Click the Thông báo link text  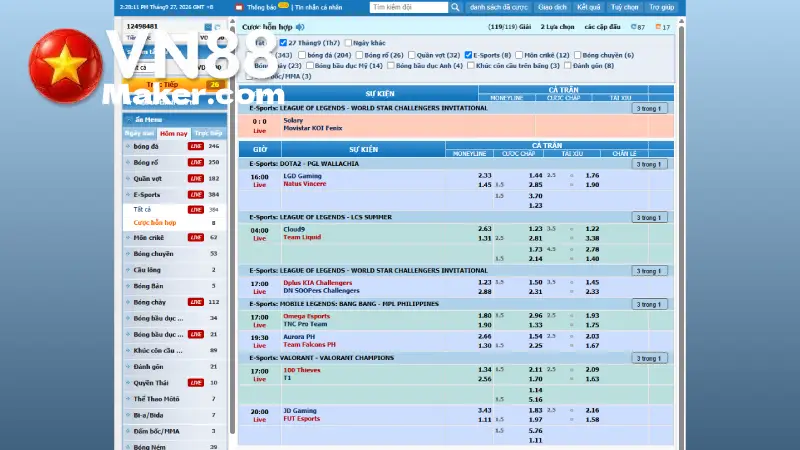[262, 8]
